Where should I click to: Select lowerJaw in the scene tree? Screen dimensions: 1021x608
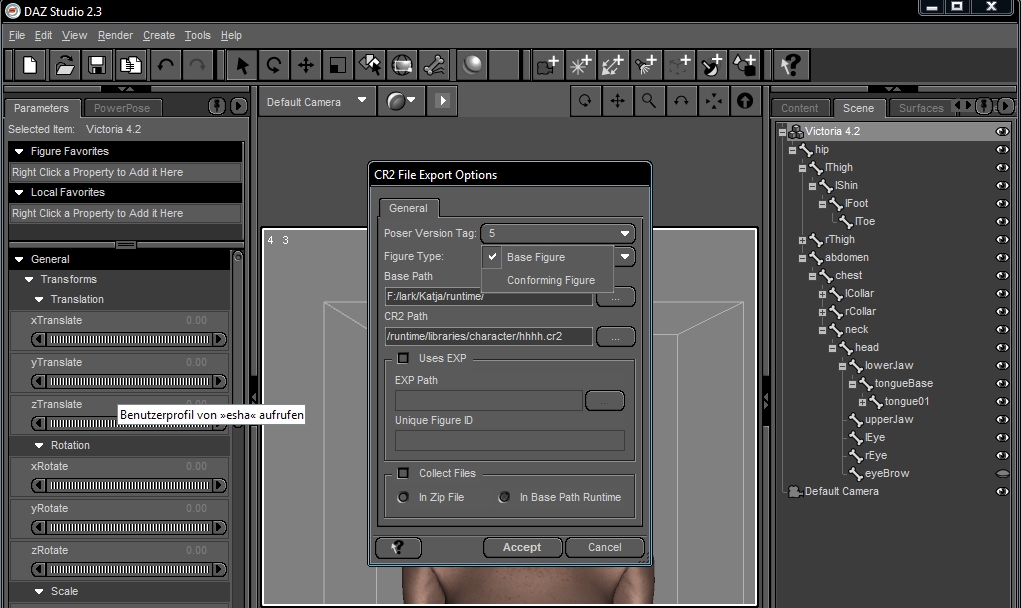[889, 366]
